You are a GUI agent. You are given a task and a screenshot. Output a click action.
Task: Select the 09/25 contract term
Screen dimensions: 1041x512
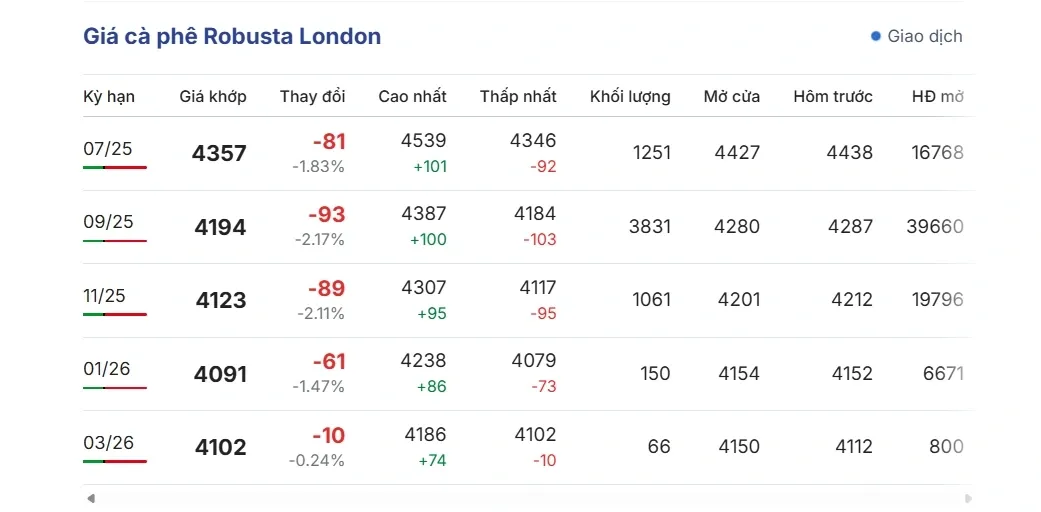(108, 222)
